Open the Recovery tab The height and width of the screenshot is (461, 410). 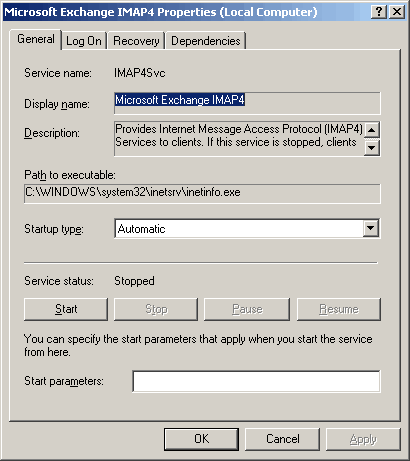(x=136, y=41)
